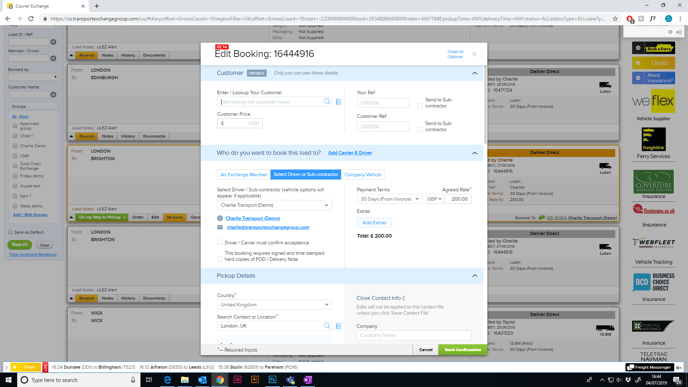Open the Payment Terms dropdown
The width and height of the screenshot is (688, 387).
tap(389, 199)
